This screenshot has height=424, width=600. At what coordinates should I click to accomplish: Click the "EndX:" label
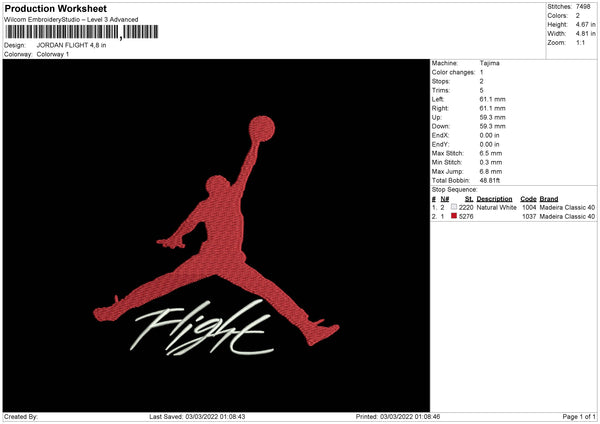[x=440, y=135]
